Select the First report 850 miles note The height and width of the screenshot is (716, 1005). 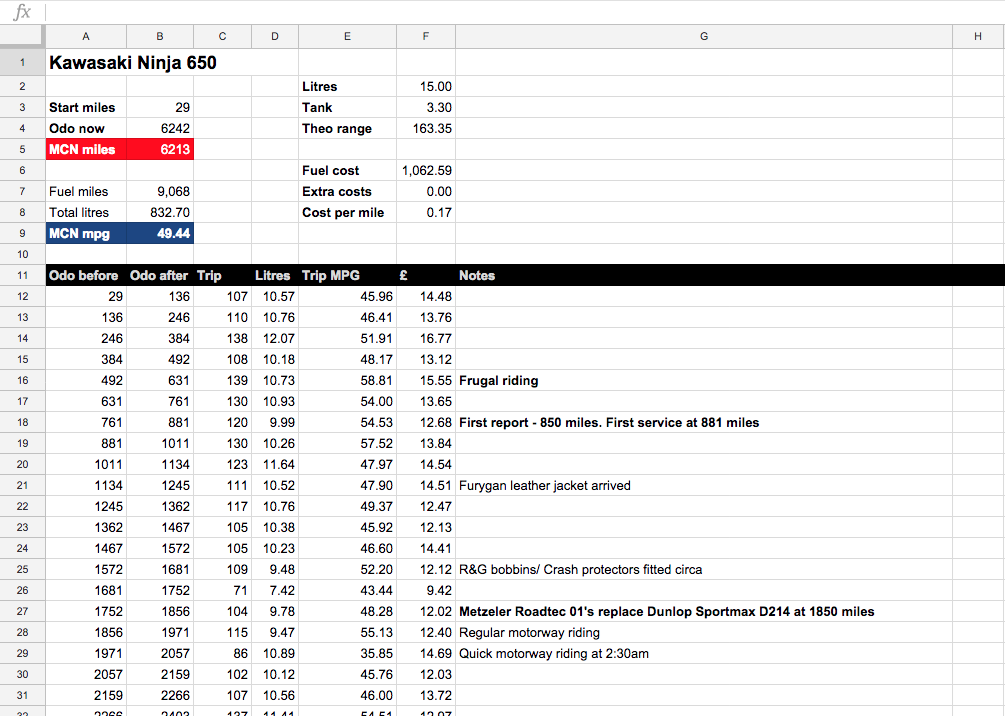coord(704,422)
